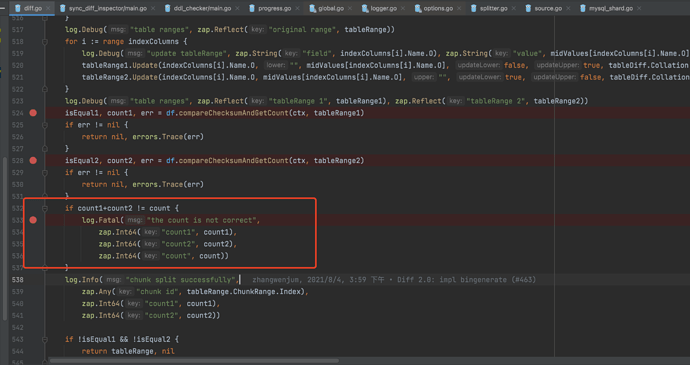
Task: Click the git blame annotation by zhangwenjun
Action: (394, 280)
